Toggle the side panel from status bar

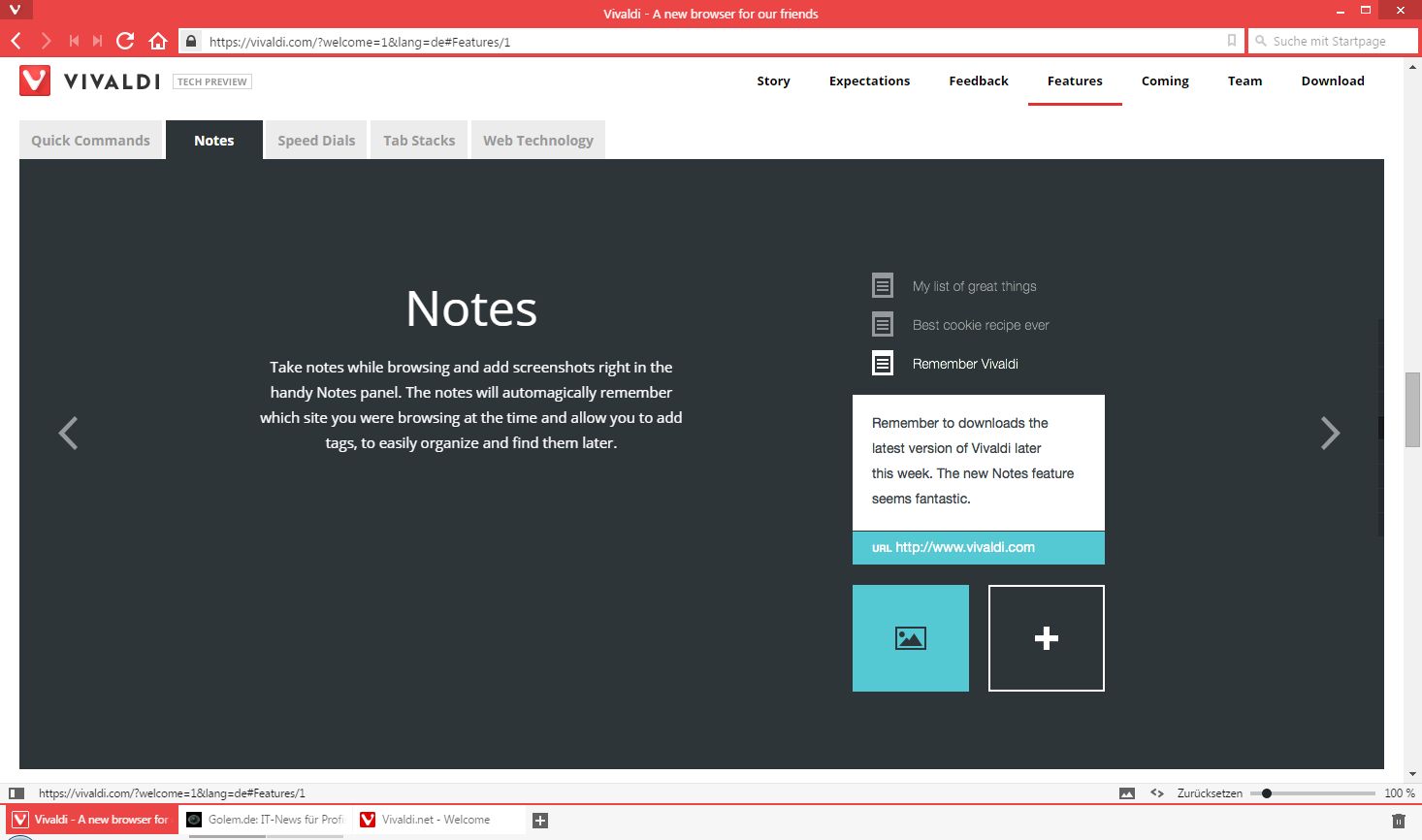tap(16, 792)
